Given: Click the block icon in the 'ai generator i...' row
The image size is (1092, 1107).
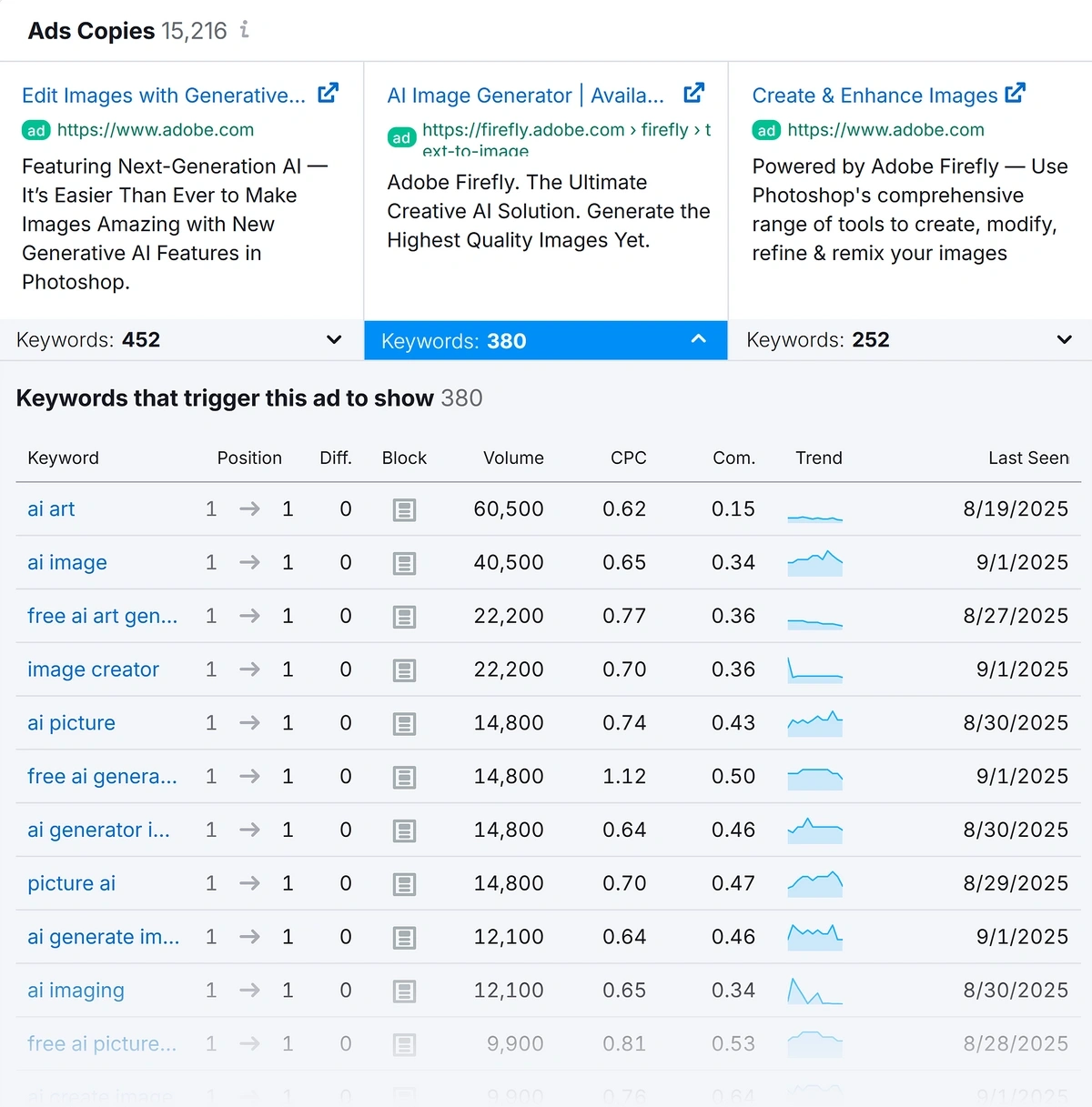Looking at the screenshot, I should (x=404, y=831).
